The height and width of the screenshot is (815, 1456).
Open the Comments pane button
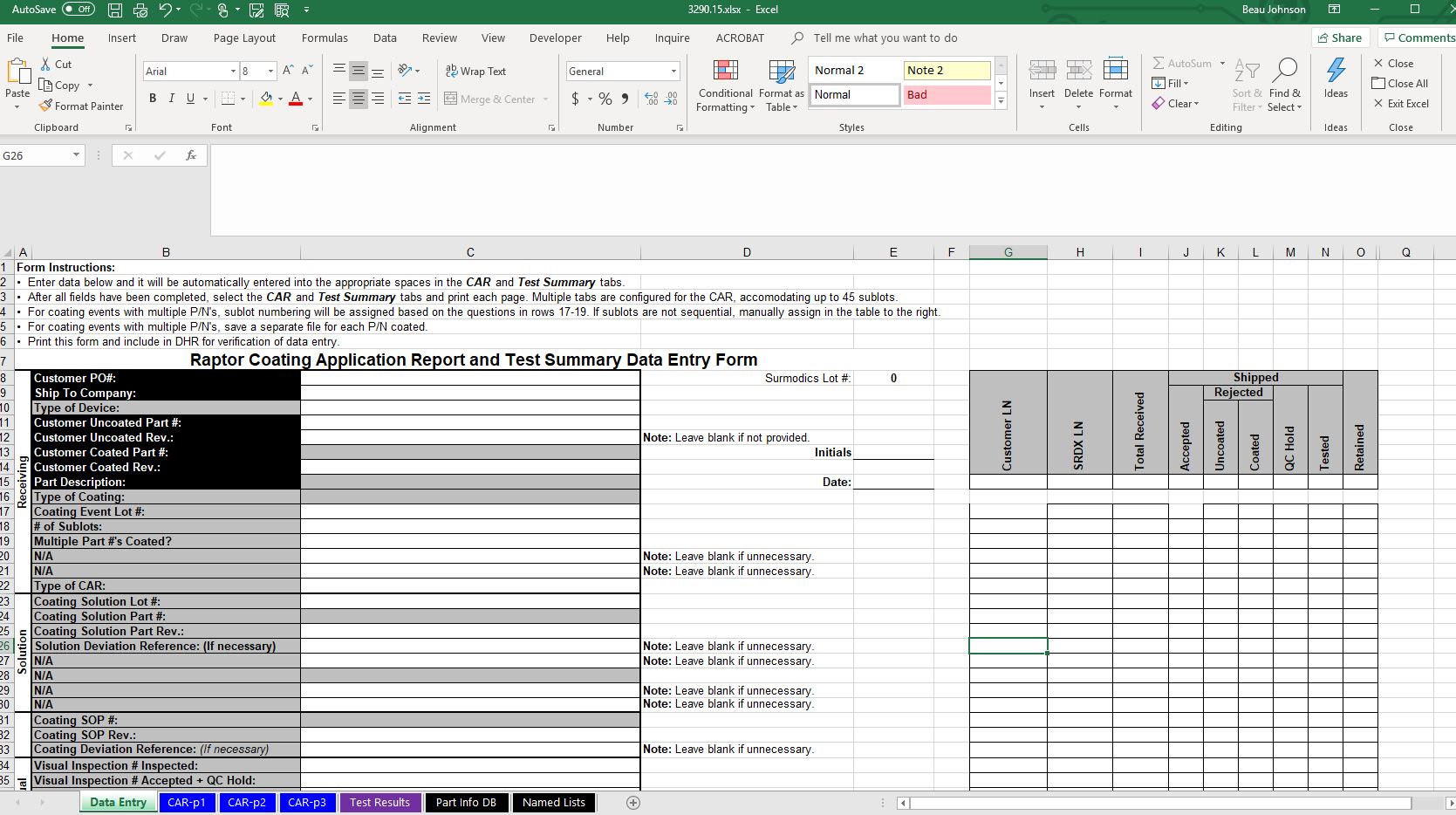[x=1418, y=38]
